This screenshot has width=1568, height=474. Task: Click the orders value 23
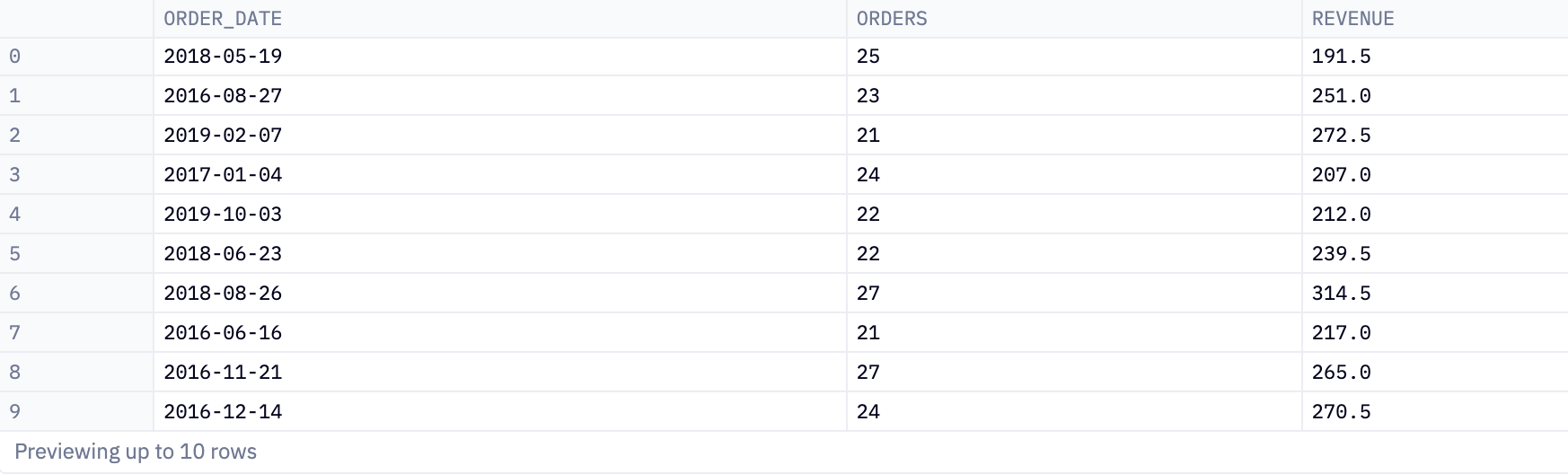point(868,96)
